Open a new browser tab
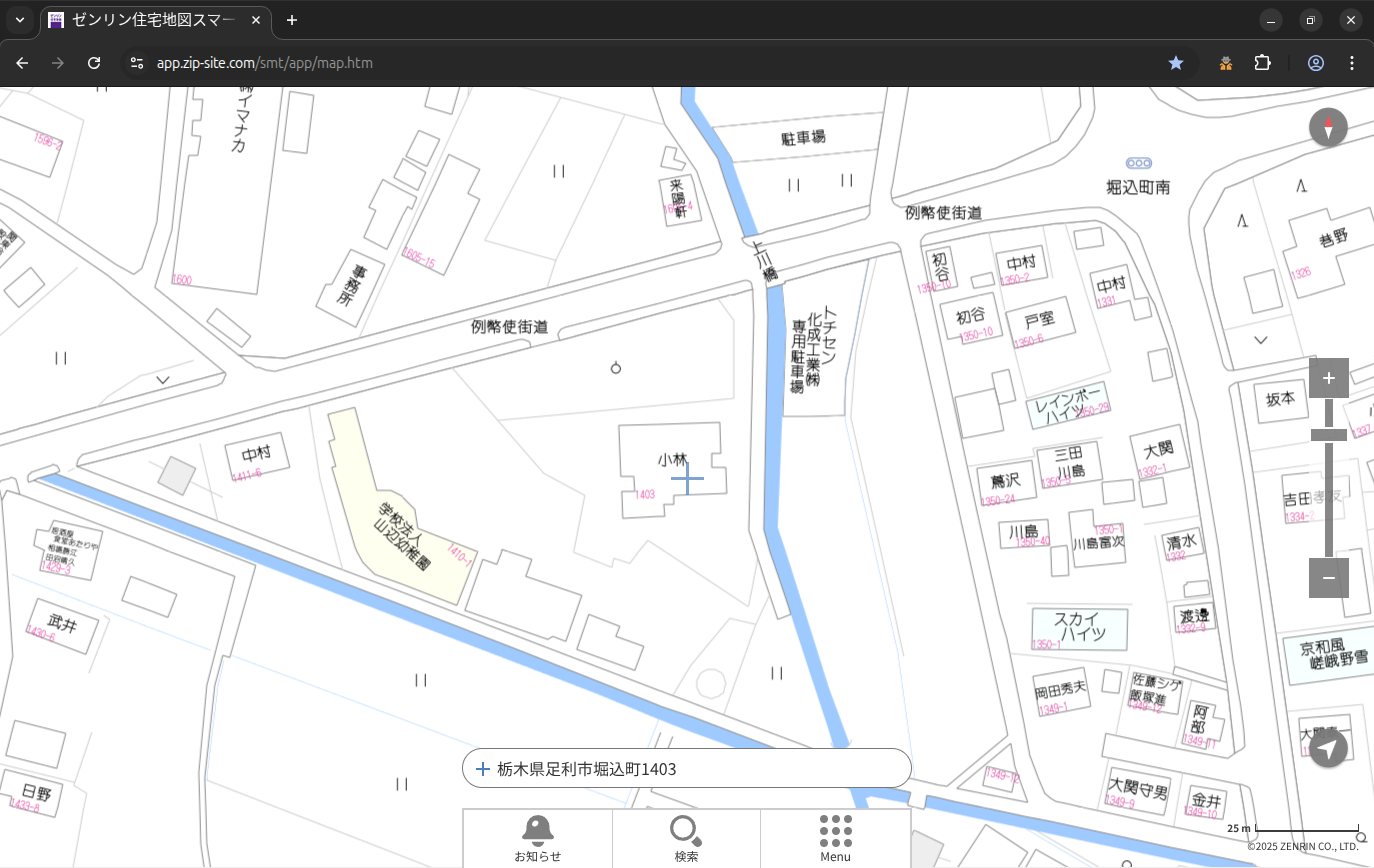This screenshot has width=1374, height=868. (292, 20)
